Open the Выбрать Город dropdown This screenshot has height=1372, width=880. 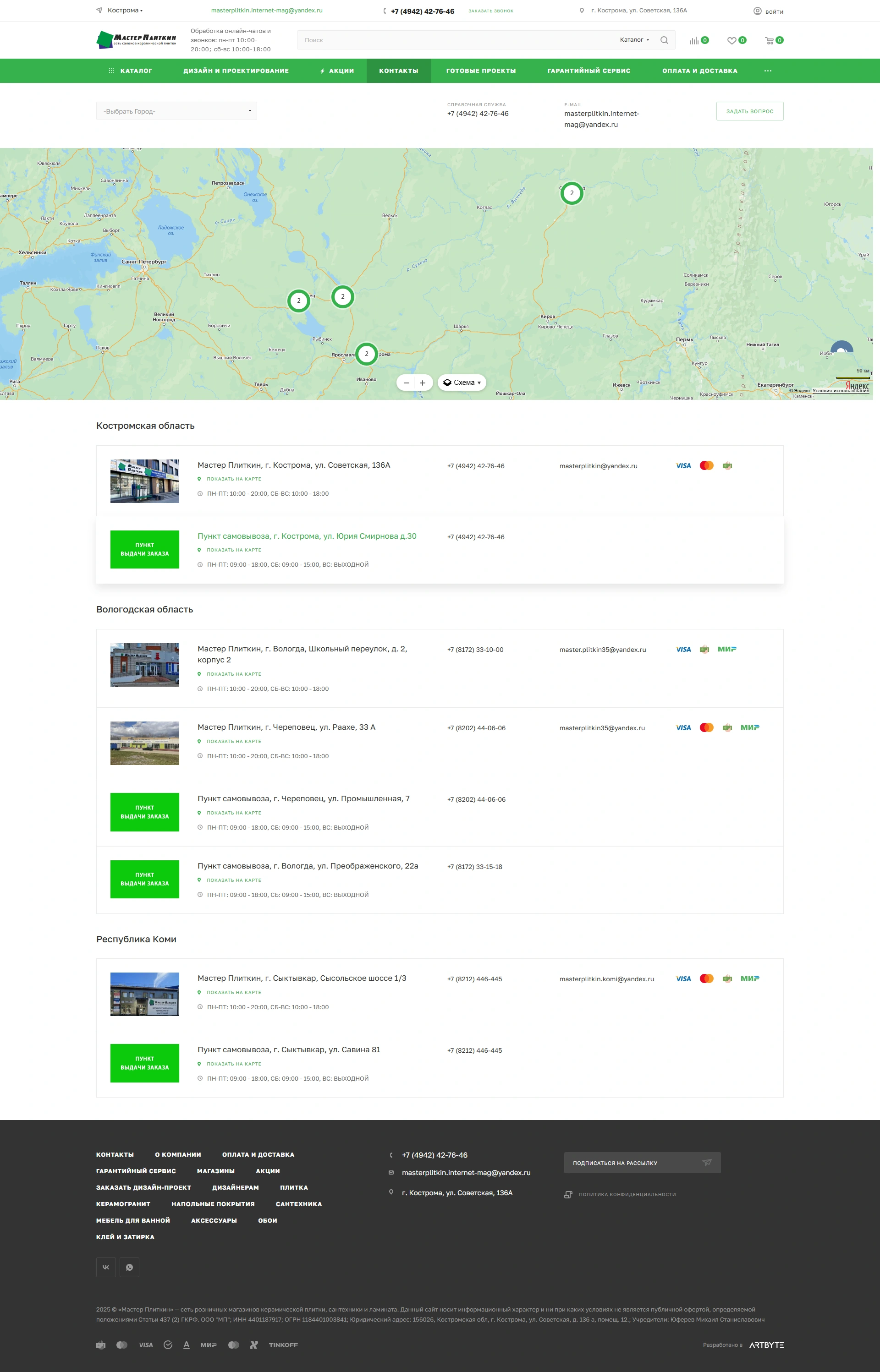(x=176, y=111)
